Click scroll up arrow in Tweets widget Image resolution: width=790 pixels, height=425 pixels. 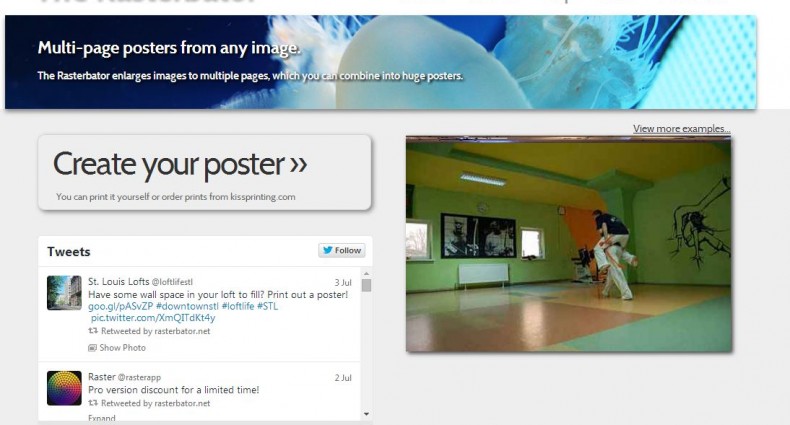pos(366,273)
